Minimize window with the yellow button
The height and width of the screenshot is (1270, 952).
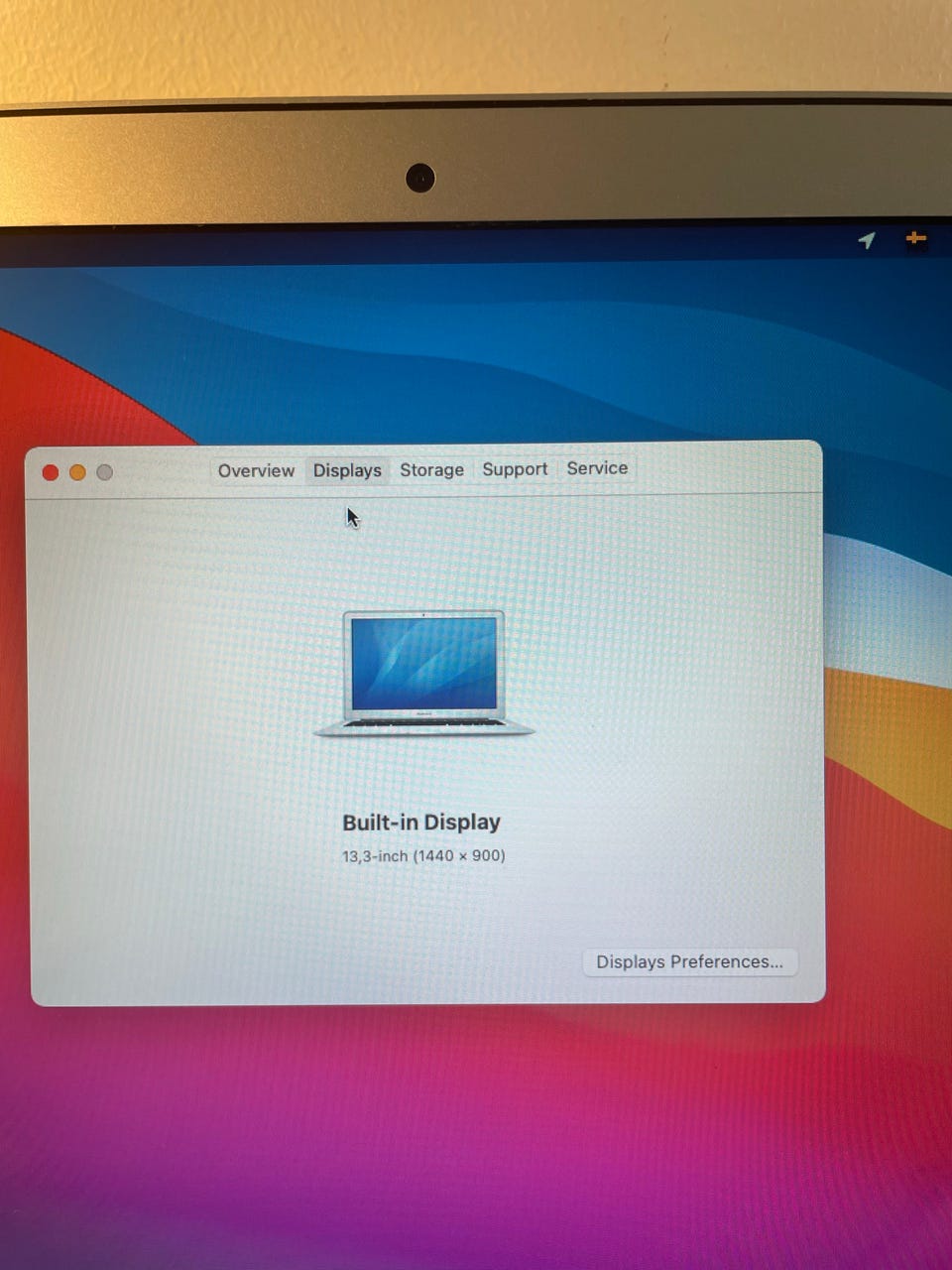pos(77,472)
